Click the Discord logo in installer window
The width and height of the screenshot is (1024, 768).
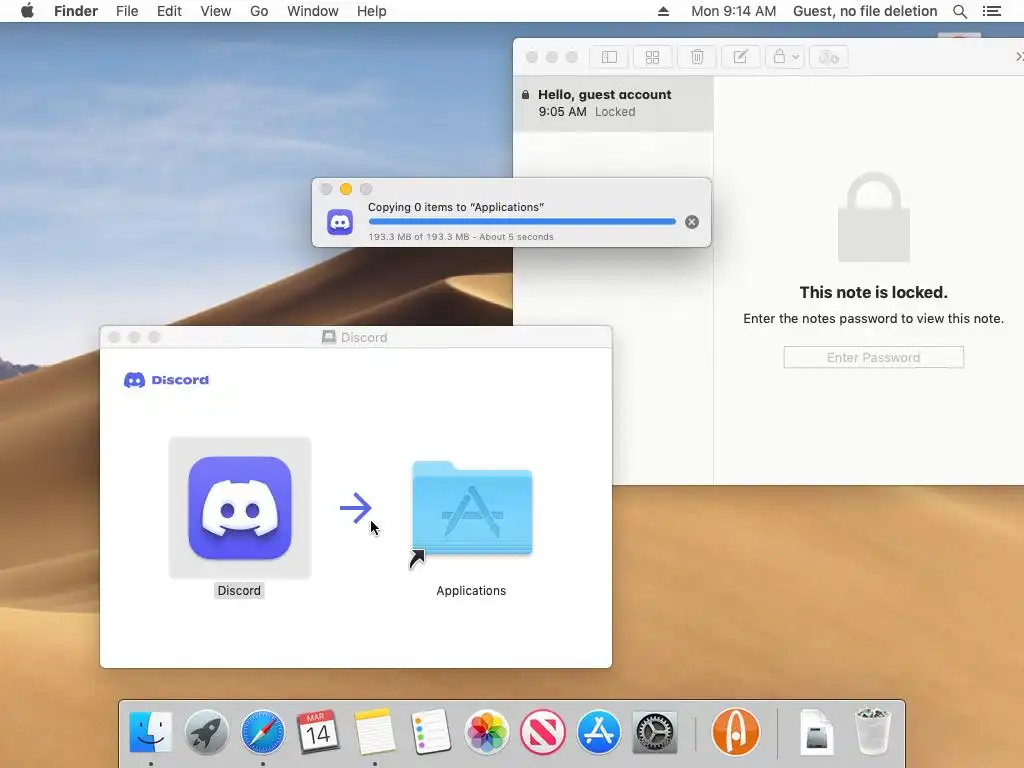pyautogui.click(x=167, y=380)
